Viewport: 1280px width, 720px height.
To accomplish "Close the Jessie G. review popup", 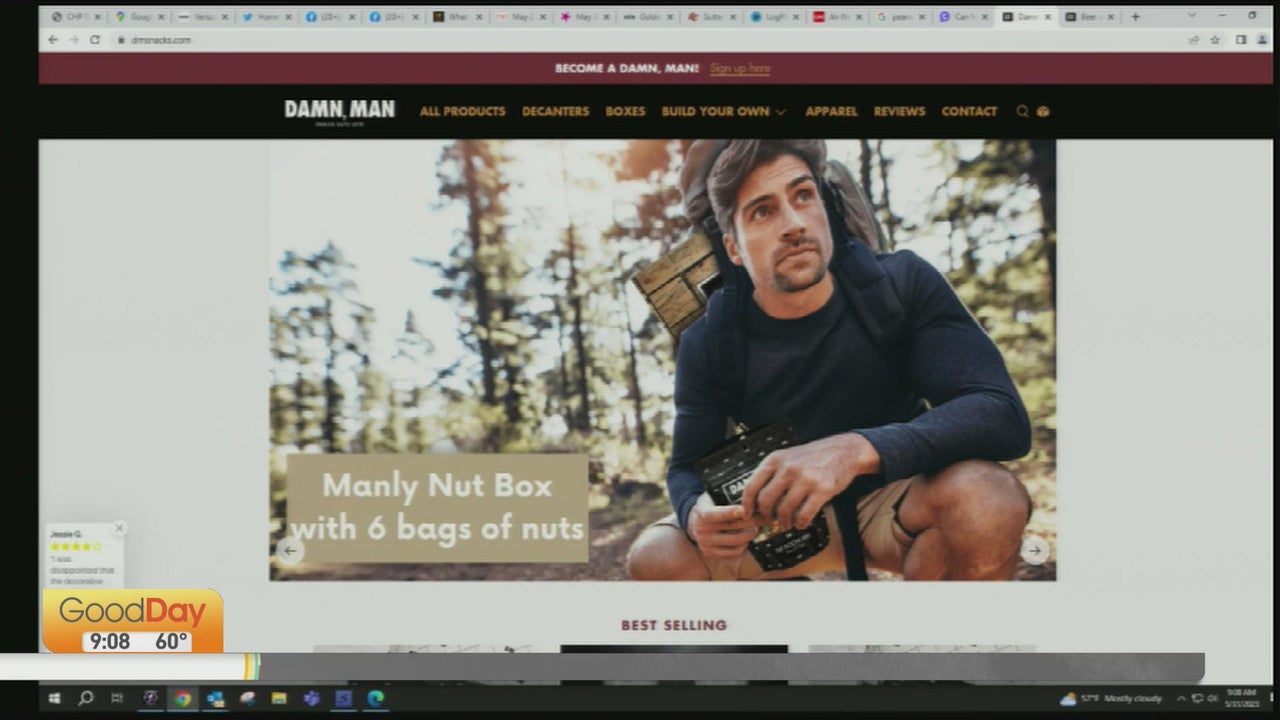I will (x=119, y=528).
